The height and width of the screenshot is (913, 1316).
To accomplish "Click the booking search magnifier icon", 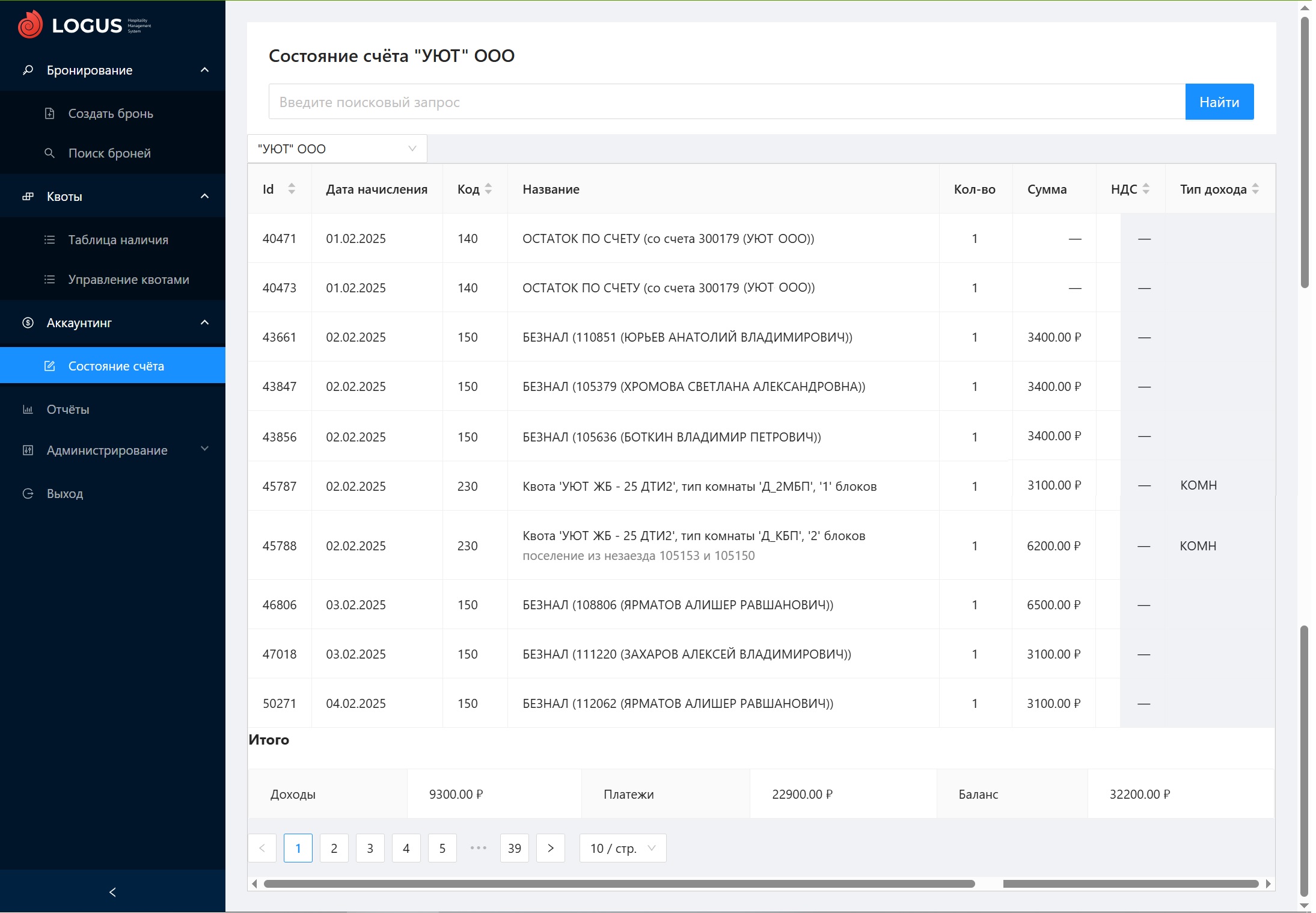I will click(50, 153).
